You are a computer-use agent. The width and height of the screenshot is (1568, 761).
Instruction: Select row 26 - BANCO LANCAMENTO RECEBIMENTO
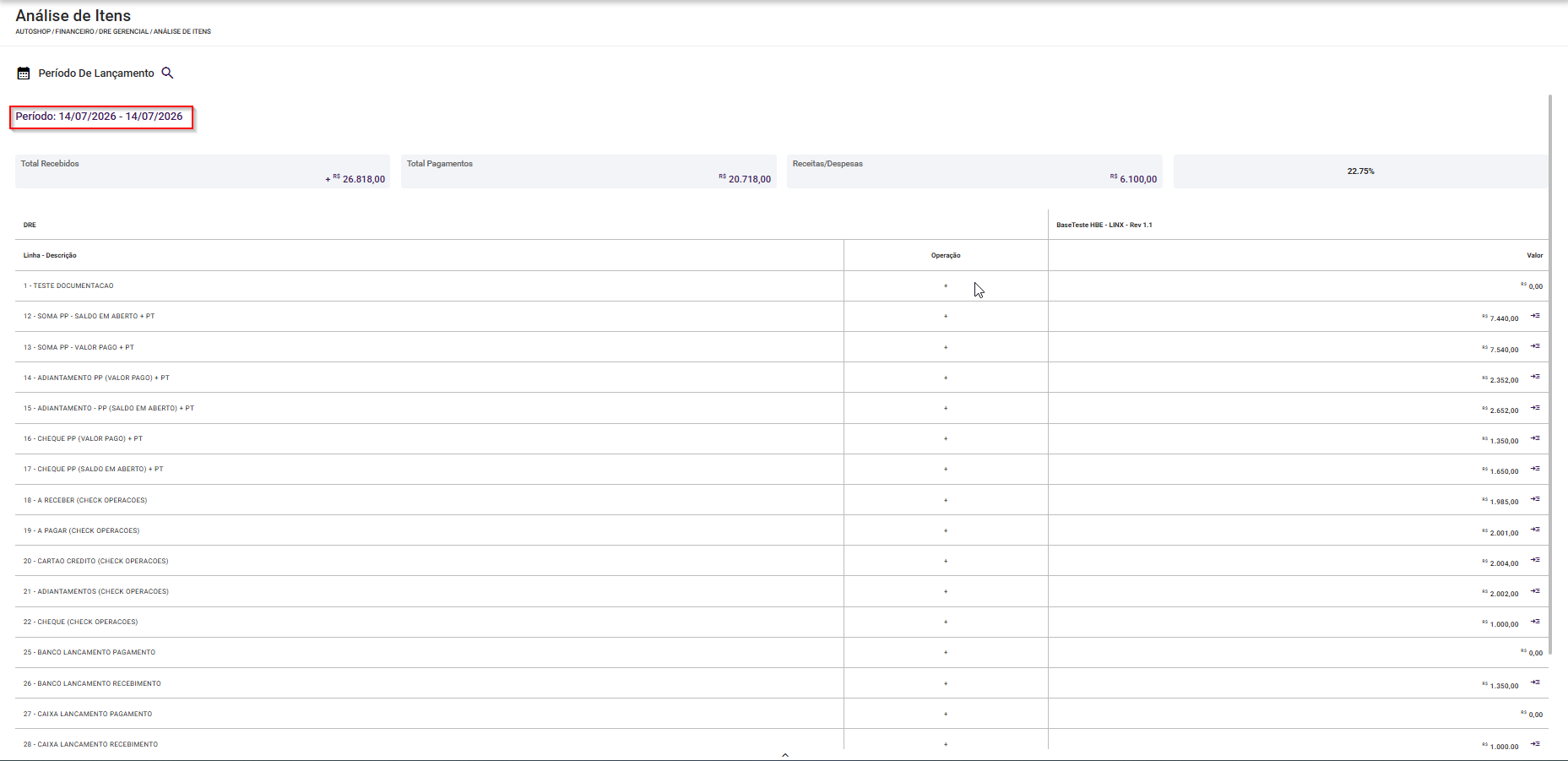[782, 683]
